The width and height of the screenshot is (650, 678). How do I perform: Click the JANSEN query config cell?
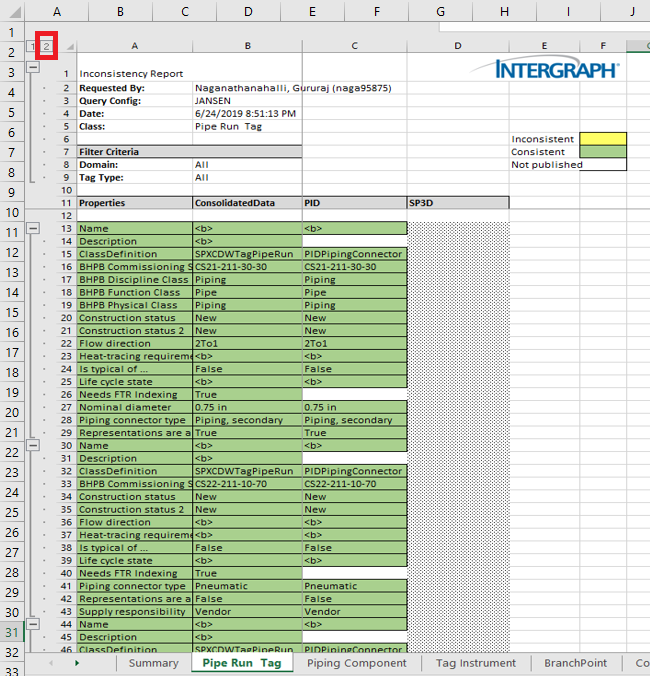[x=247, y=101]
